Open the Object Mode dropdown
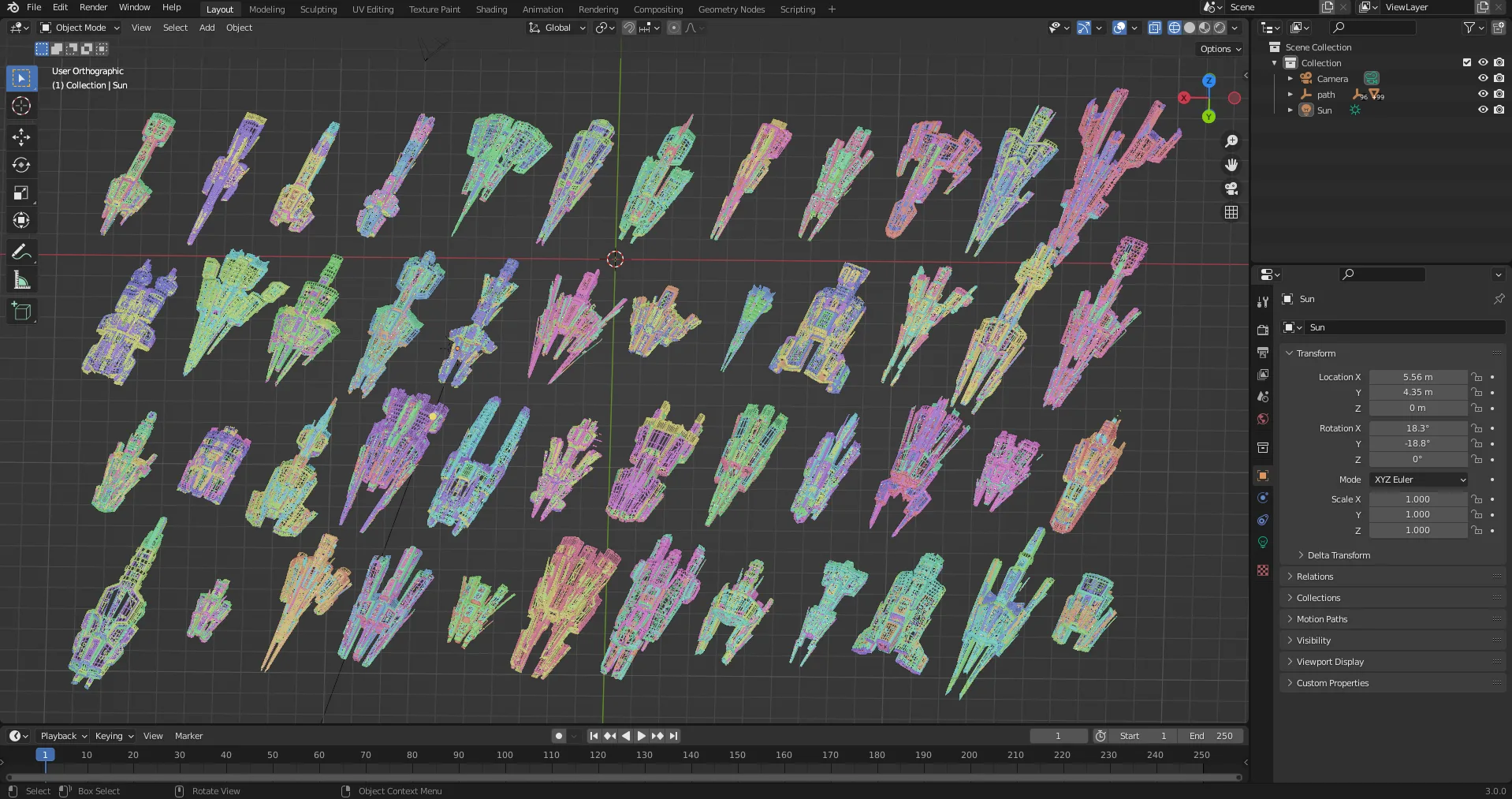Viewport: 1512px width, 799px height. pos(80,28)
